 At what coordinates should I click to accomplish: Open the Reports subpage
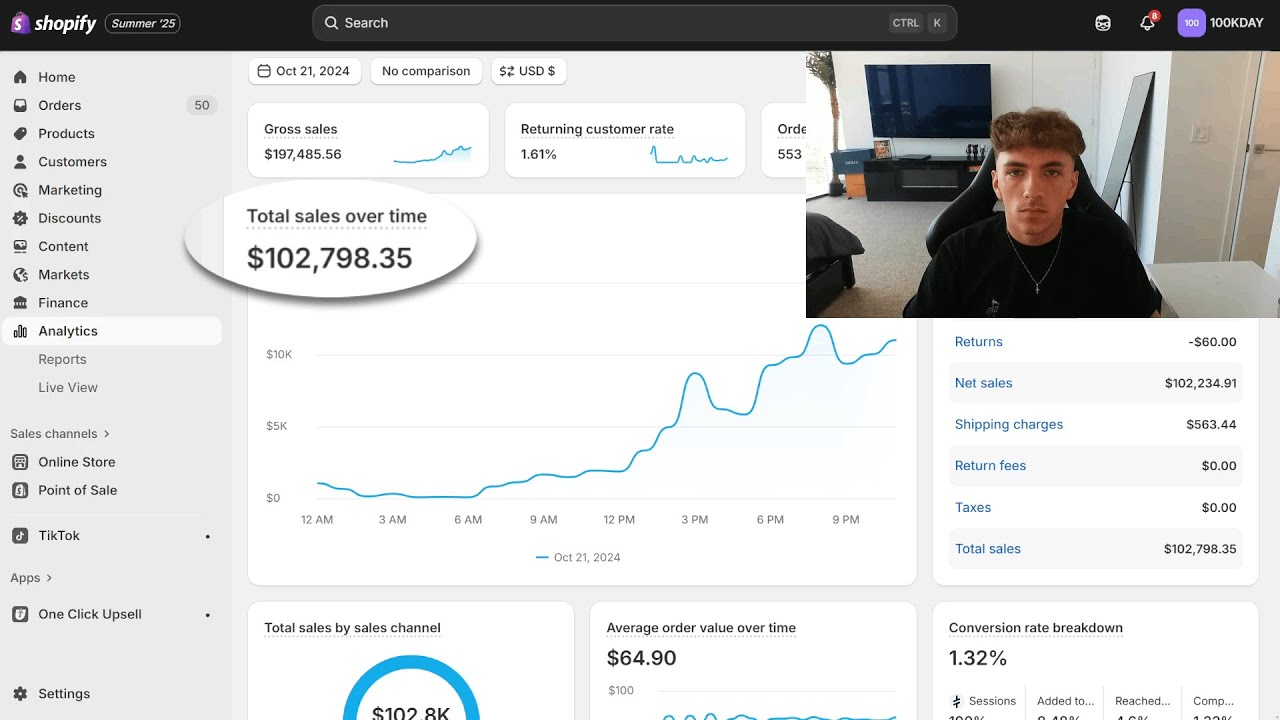62,359
